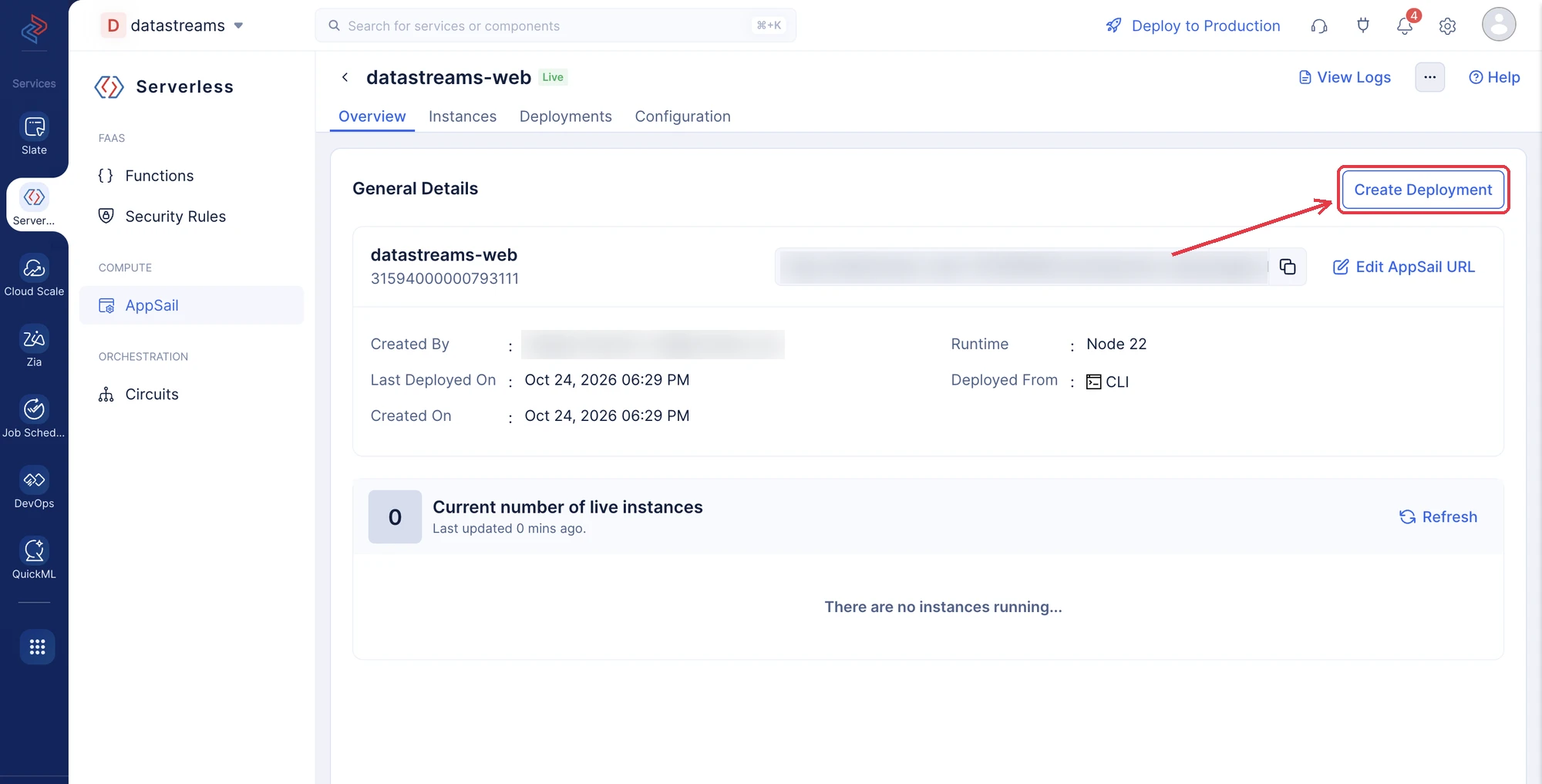Switch to the Deployments tab
1542x784 pixels.
tap(566, 116)
